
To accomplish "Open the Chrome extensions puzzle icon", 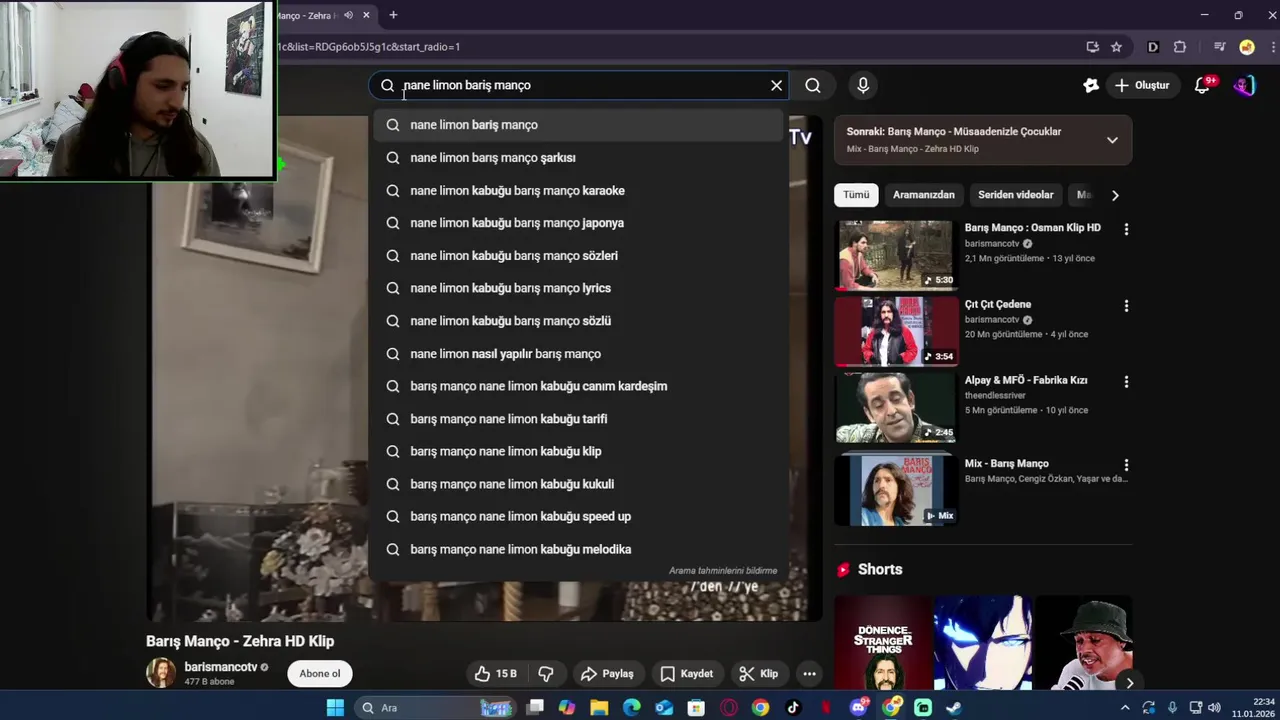I will [x=1180, y=46].
